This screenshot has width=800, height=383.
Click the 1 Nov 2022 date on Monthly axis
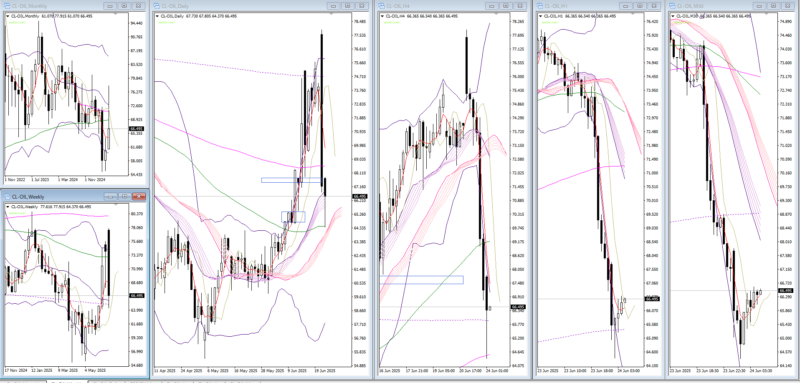[x=14, y=180]
